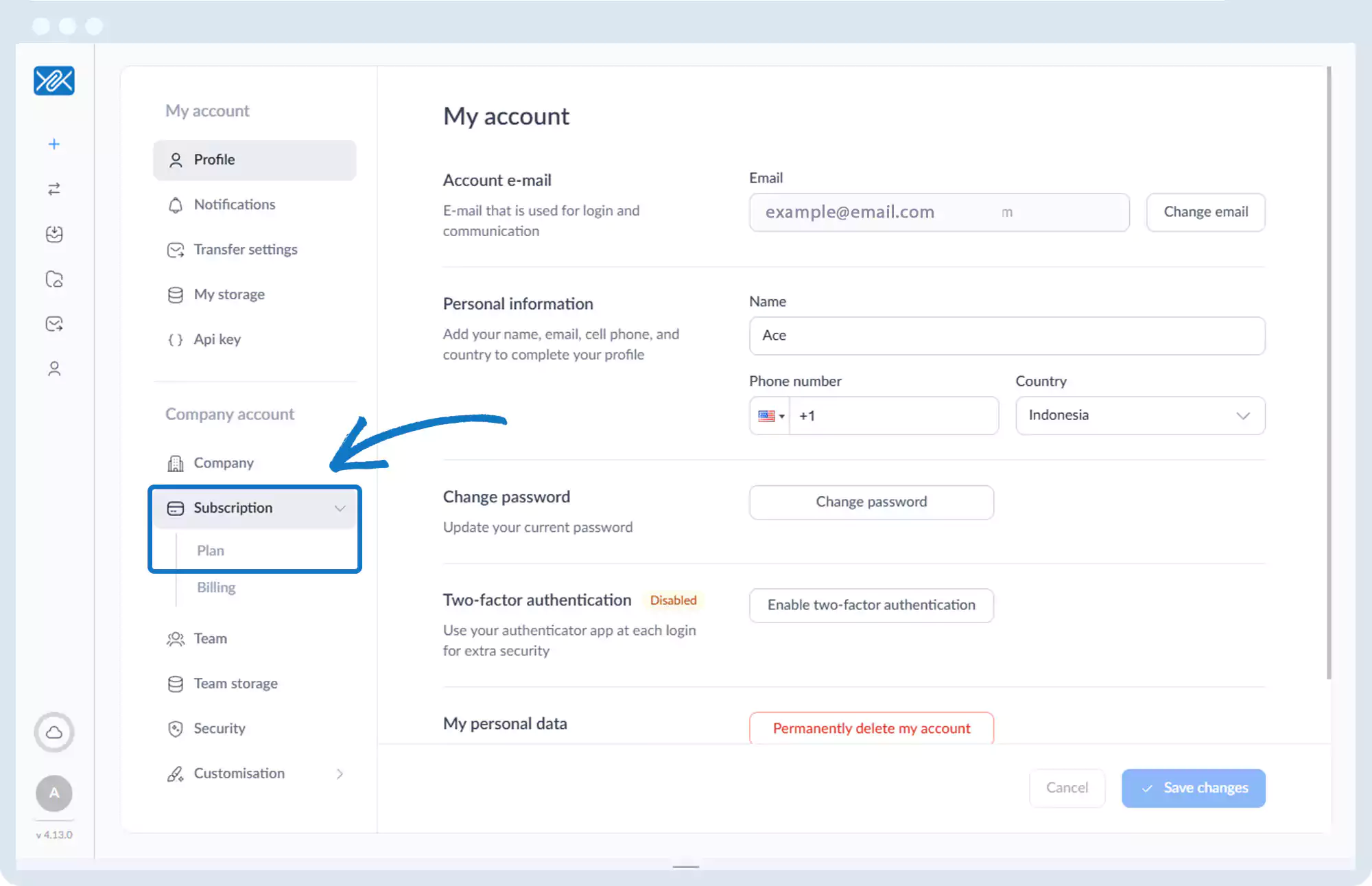The image size is (1372, 886).
Task: Collapse the Subscription menu chevron
Action: click(340, 508)
